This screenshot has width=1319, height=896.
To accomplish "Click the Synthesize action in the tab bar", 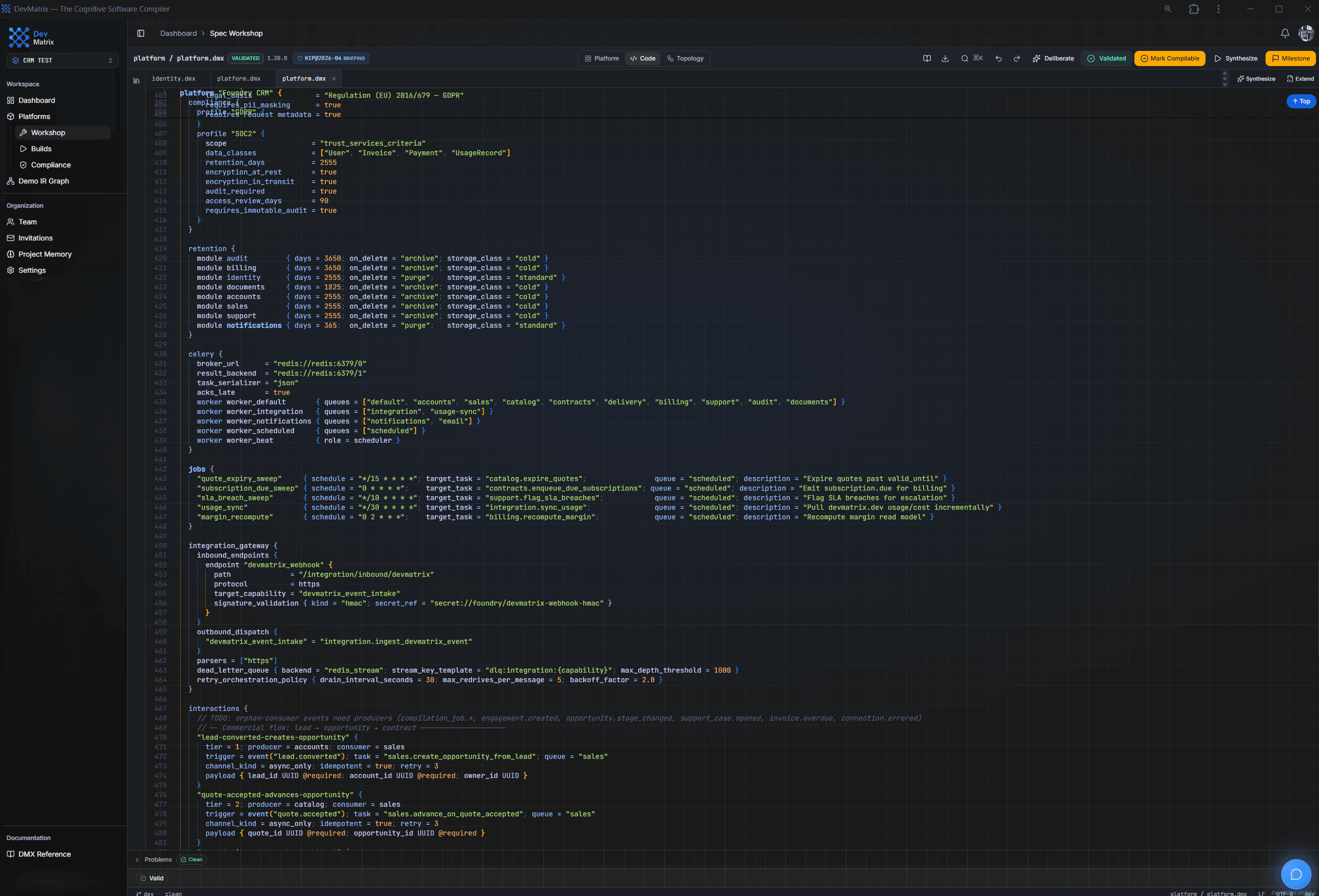I will [1256, 79].
